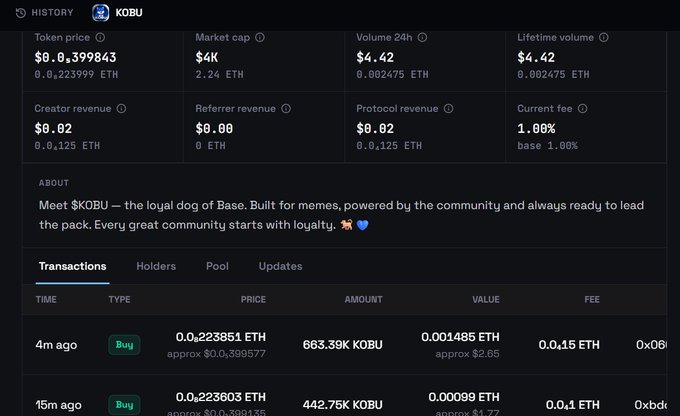Select fee 0.0₄15 ETH
Viewport: 680px width, 416px height.
(x=569, y=345)
